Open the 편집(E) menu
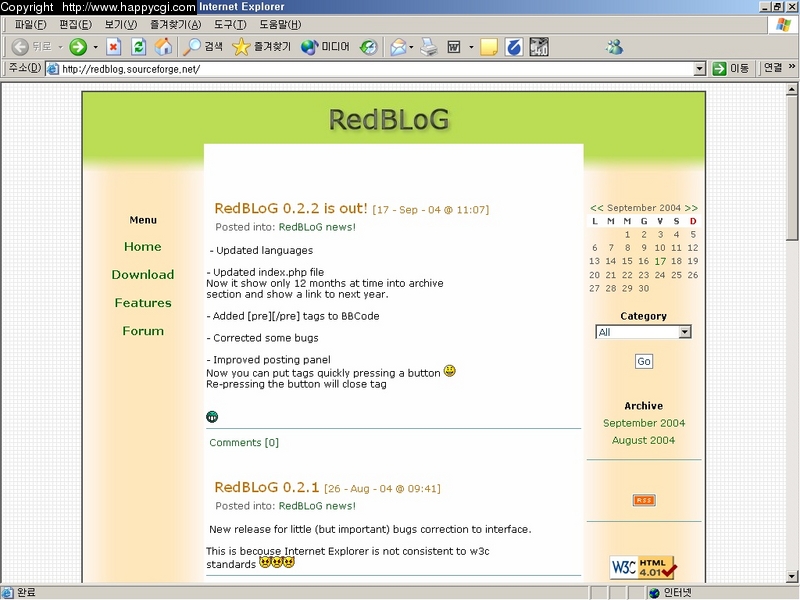Image resolution: width=800 pixels, height=600 pixels. 76,24
